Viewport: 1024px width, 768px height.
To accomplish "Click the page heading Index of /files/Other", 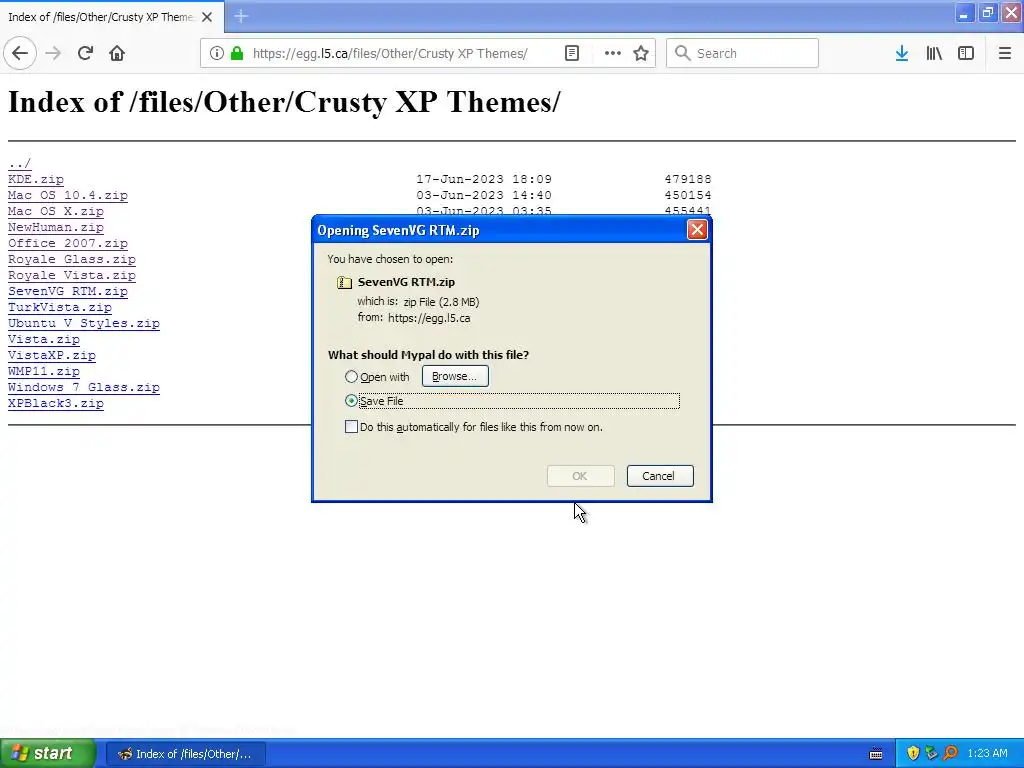I will pos(284,102).
